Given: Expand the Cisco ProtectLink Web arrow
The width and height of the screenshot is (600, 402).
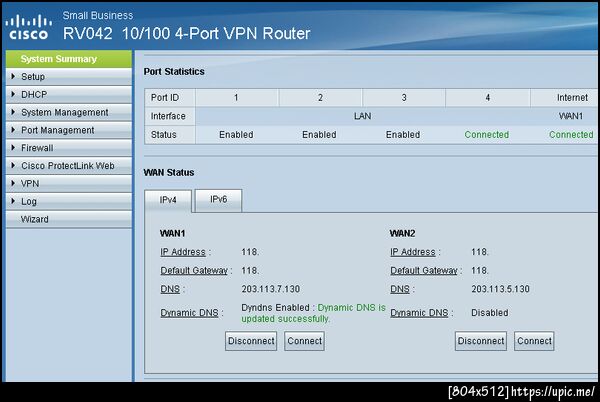Looking at the screenshot, I should click(x=13, y=165).
